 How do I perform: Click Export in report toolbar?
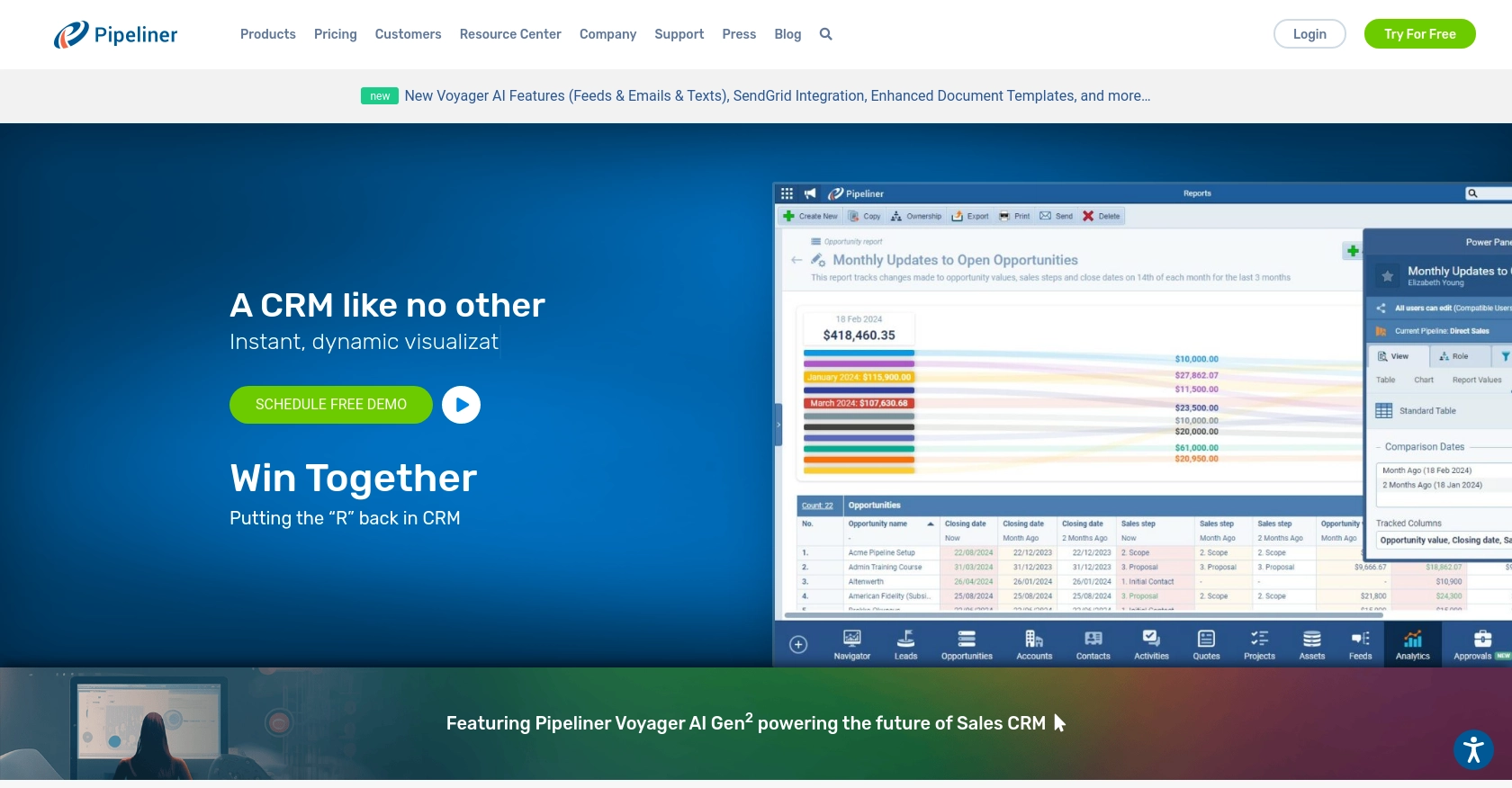pyautogui.click(x=970, y=216)
